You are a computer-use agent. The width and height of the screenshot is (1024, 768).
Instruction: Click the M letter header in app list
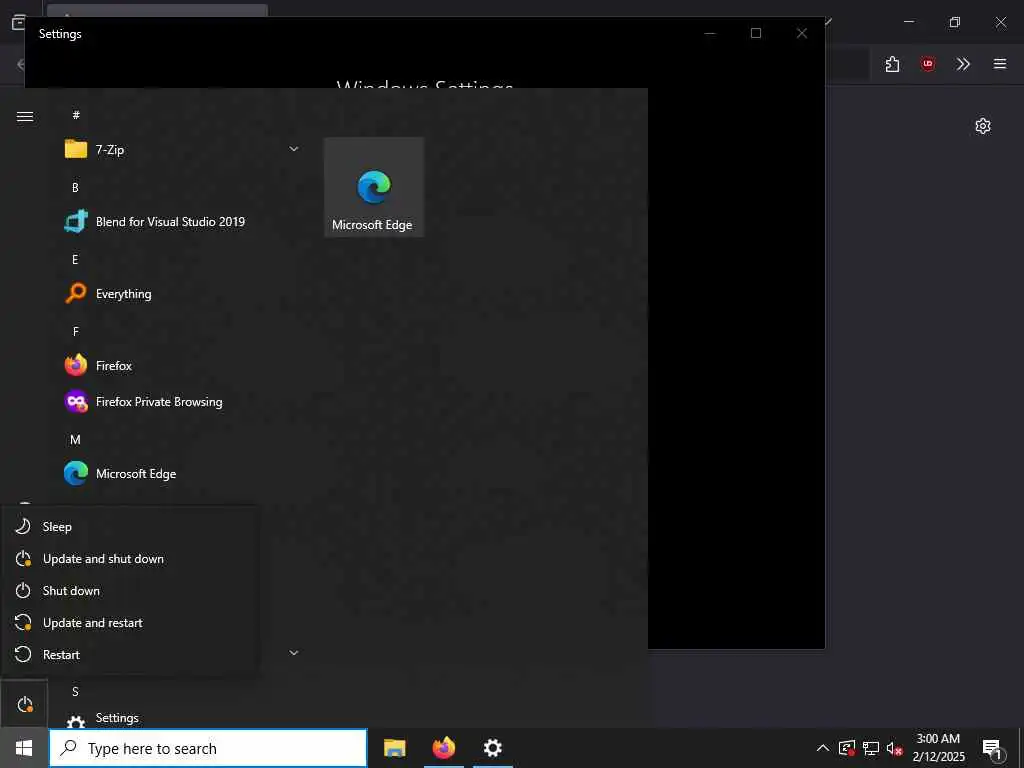click(x=75, y=440)
